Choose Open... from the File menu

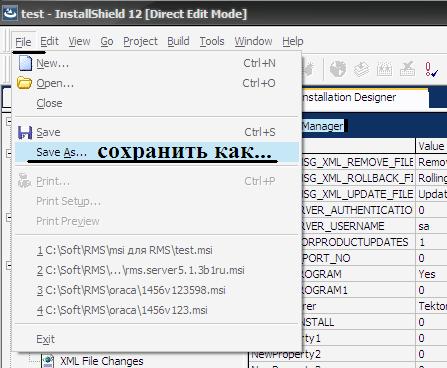pyautogui.click(x=157, y=83)
